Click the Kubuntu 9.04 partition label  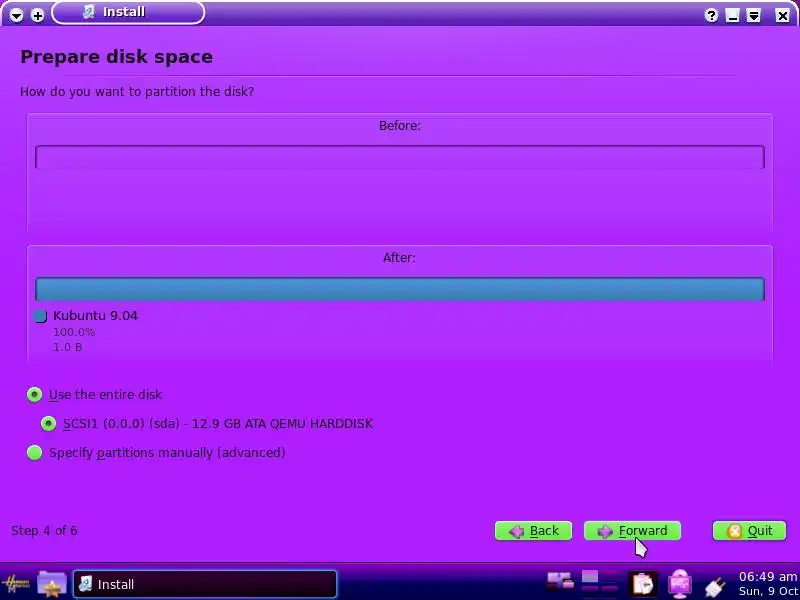[x=95, y=315]
